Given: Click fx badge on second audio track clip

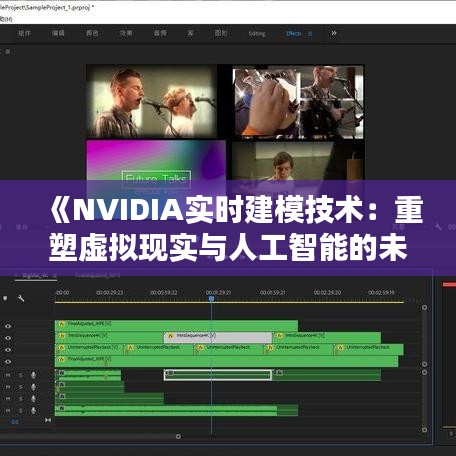Looking at the screenshot, I should point(62,385).
